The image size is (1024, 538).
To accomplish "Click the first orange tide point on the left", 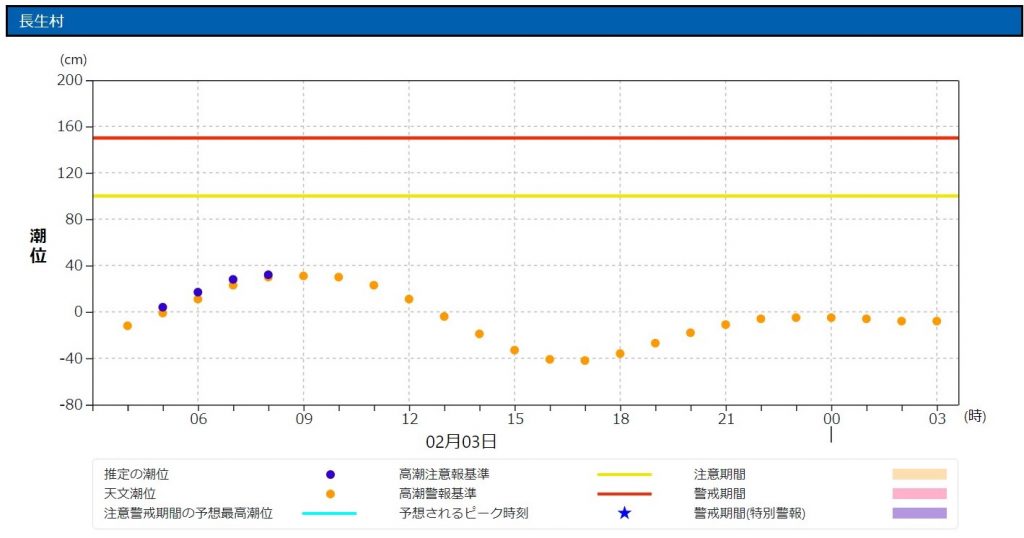I will pos(127,326).
